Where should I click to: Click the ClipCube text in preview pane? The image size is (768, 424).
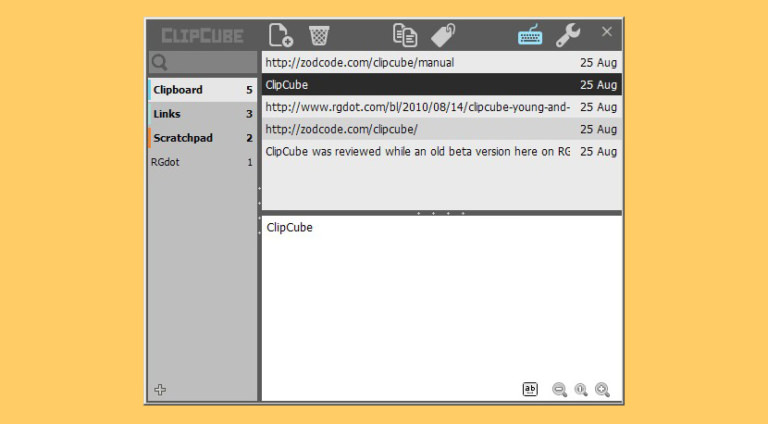tap(289, 228)
